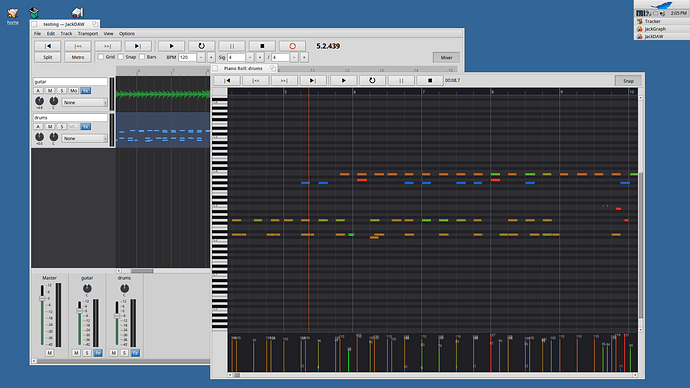This screenshot has width=690, height=388.
Task: Mute the Master channel in mixer
Action: click(x=49, y=353)
